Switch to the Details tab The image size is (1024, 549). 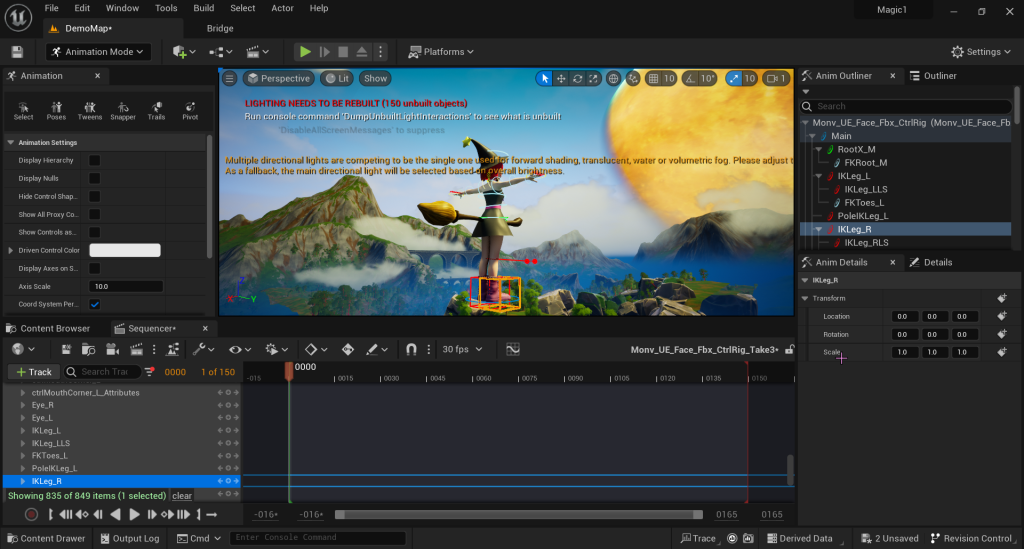pyautogui.click(x=931, y=262)
